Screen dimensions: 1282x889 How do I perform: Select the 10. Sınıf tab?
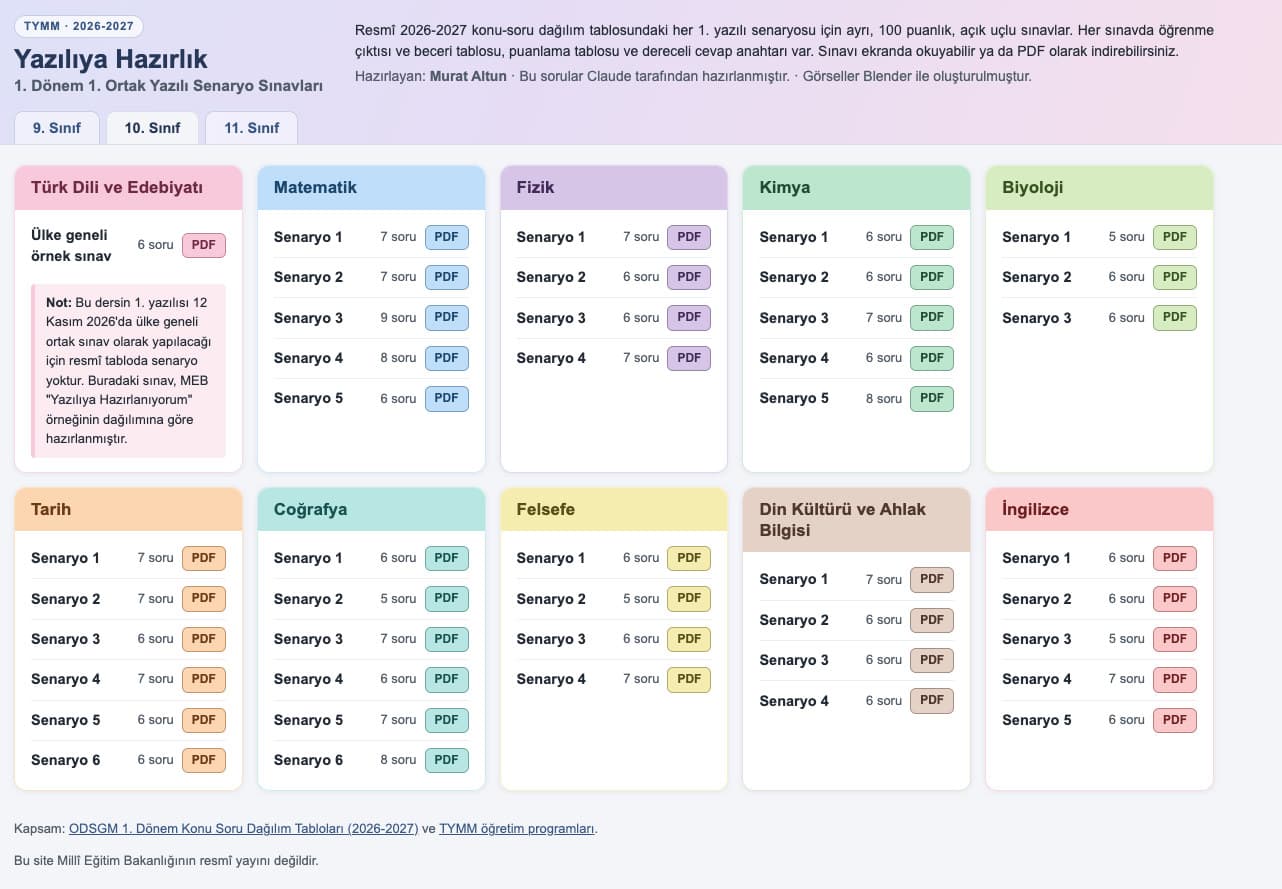(x=152, y=128)
